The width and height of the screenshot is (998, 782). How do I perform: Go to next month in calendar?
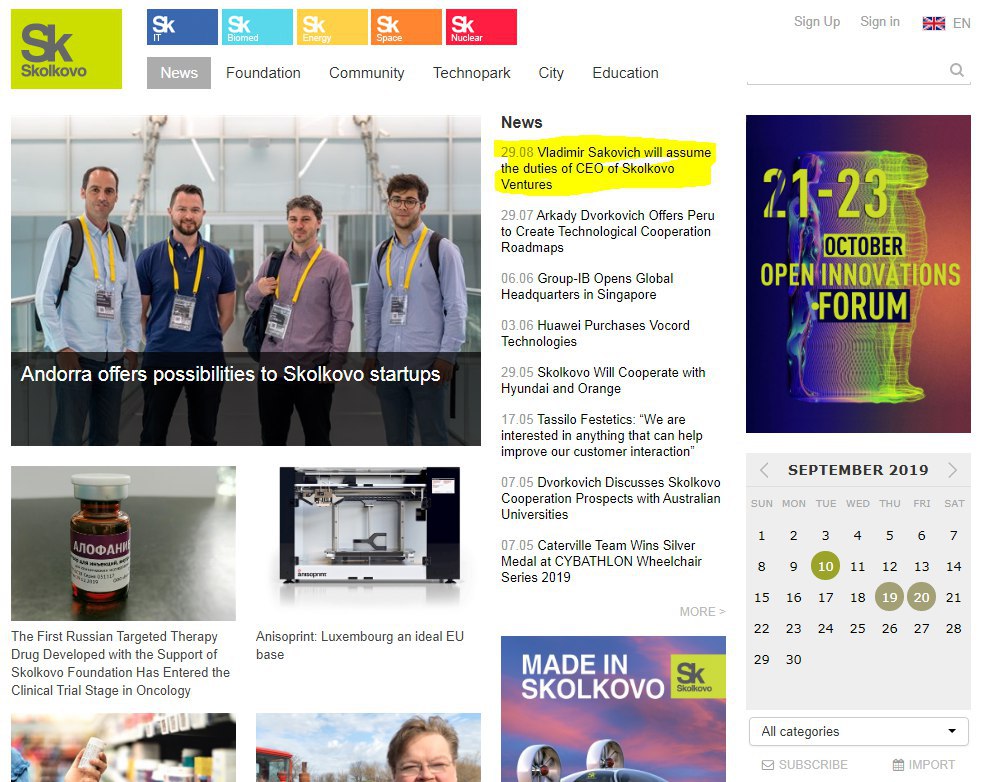952,470
